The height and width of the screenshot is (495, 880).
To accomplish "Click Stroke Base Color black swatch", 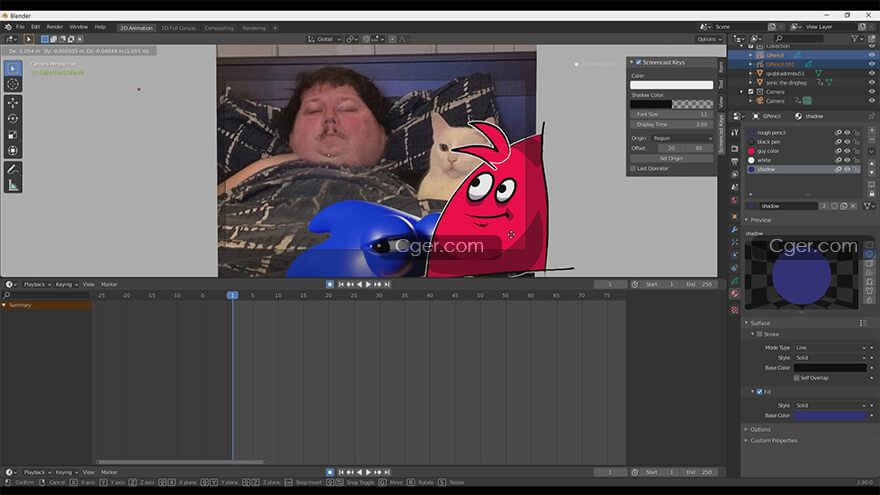I will point(830,368).
